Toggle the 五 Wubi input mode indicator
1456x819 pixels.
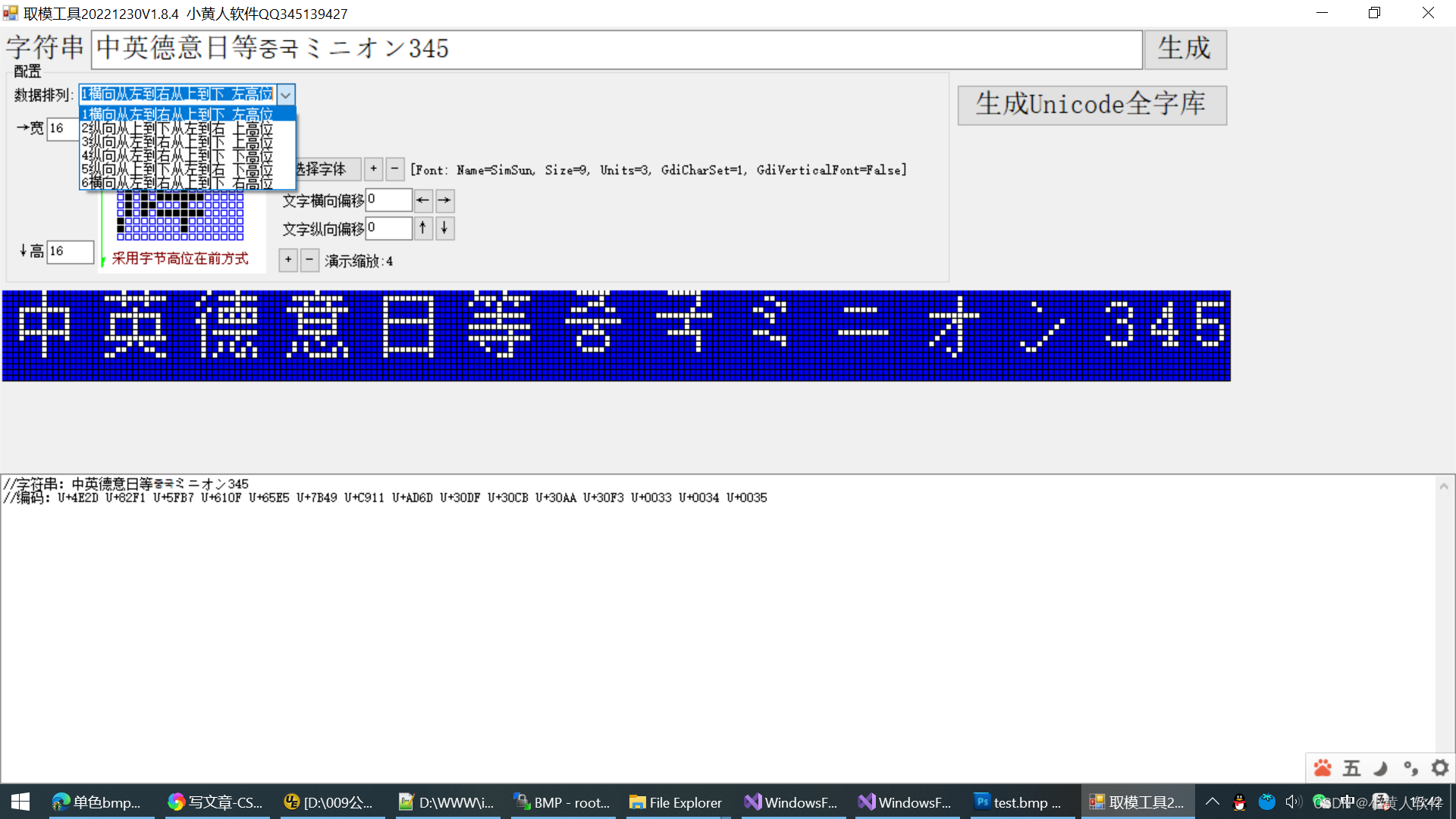click(1351, 768)
